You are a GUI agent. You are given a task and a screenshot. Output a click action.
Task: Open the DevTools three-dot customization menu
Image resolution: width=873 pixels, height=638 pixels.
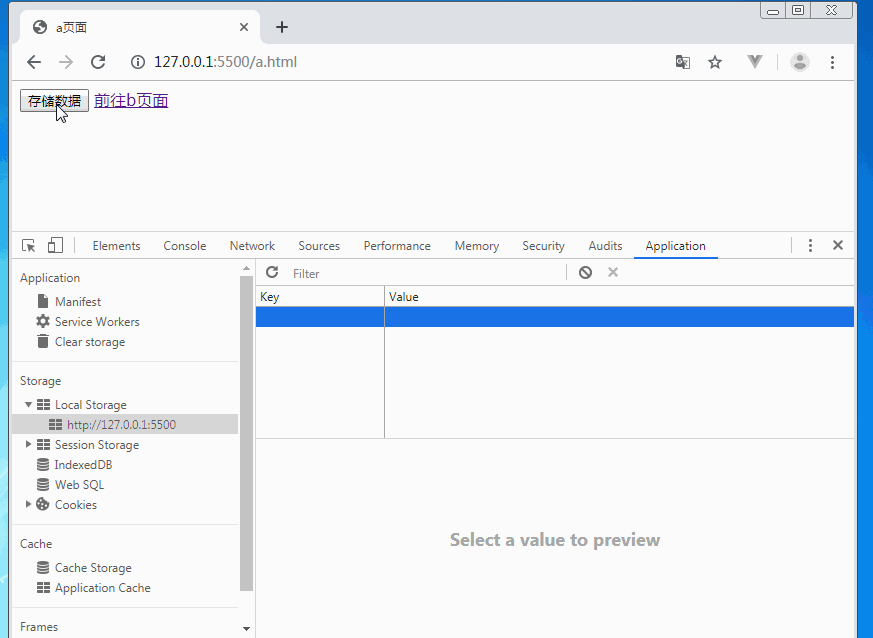click(810, 245)
